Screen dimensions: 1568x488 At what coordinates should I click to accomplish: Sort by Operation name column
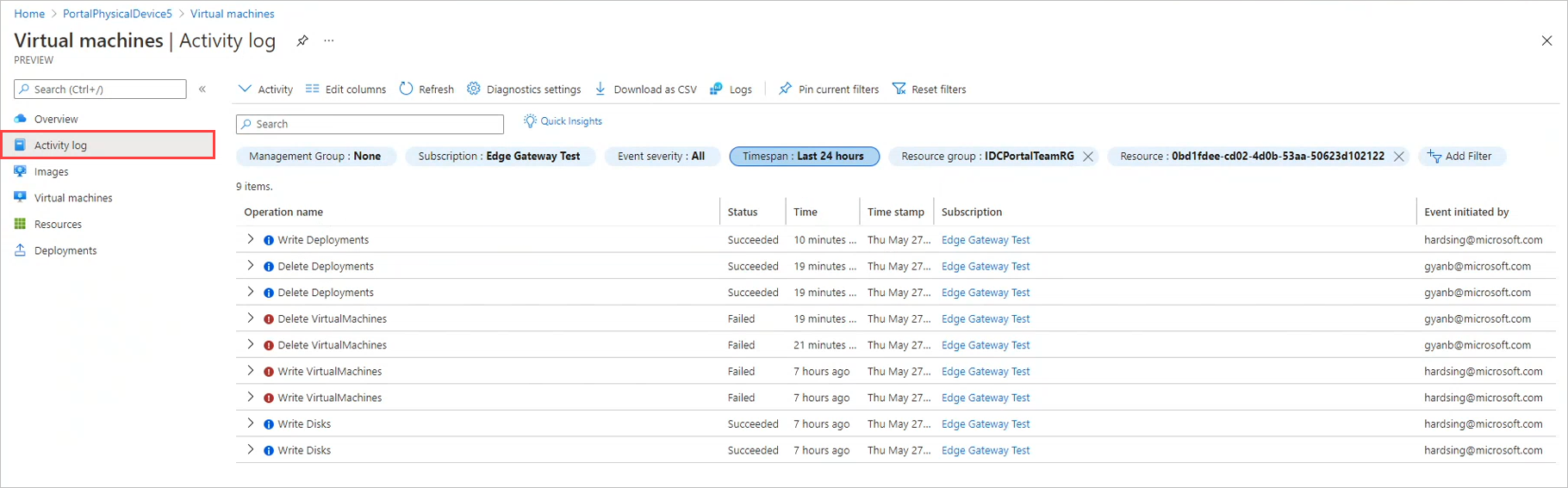(x=283, y=212)
